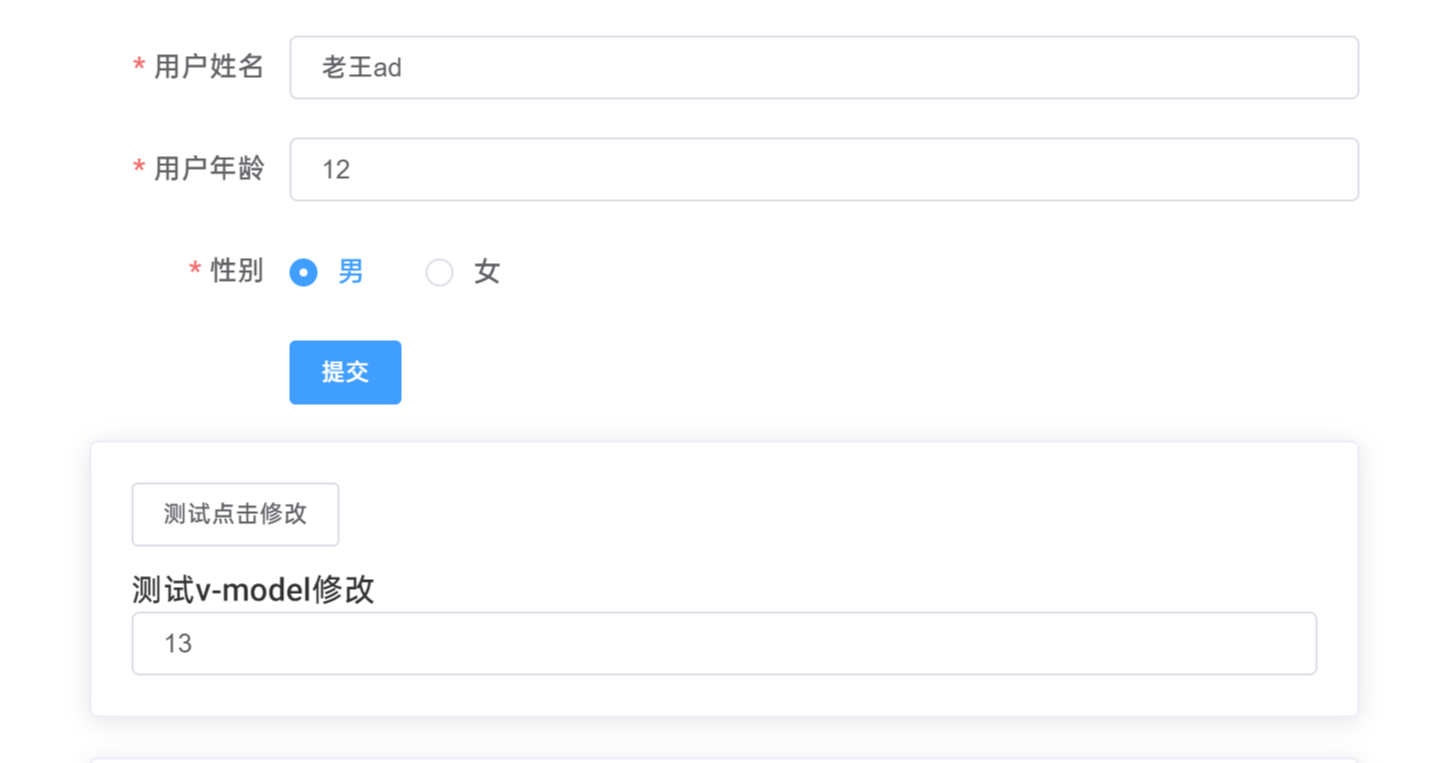Click the 用户姓名 field label

209,67
